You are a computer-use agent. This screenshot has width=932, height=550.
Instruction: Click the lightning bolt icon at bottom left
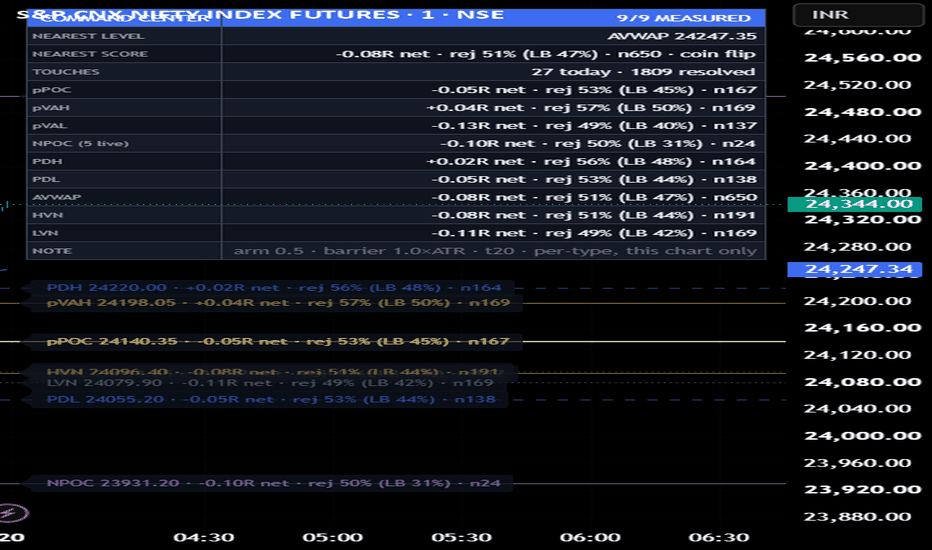click(12, 513)
